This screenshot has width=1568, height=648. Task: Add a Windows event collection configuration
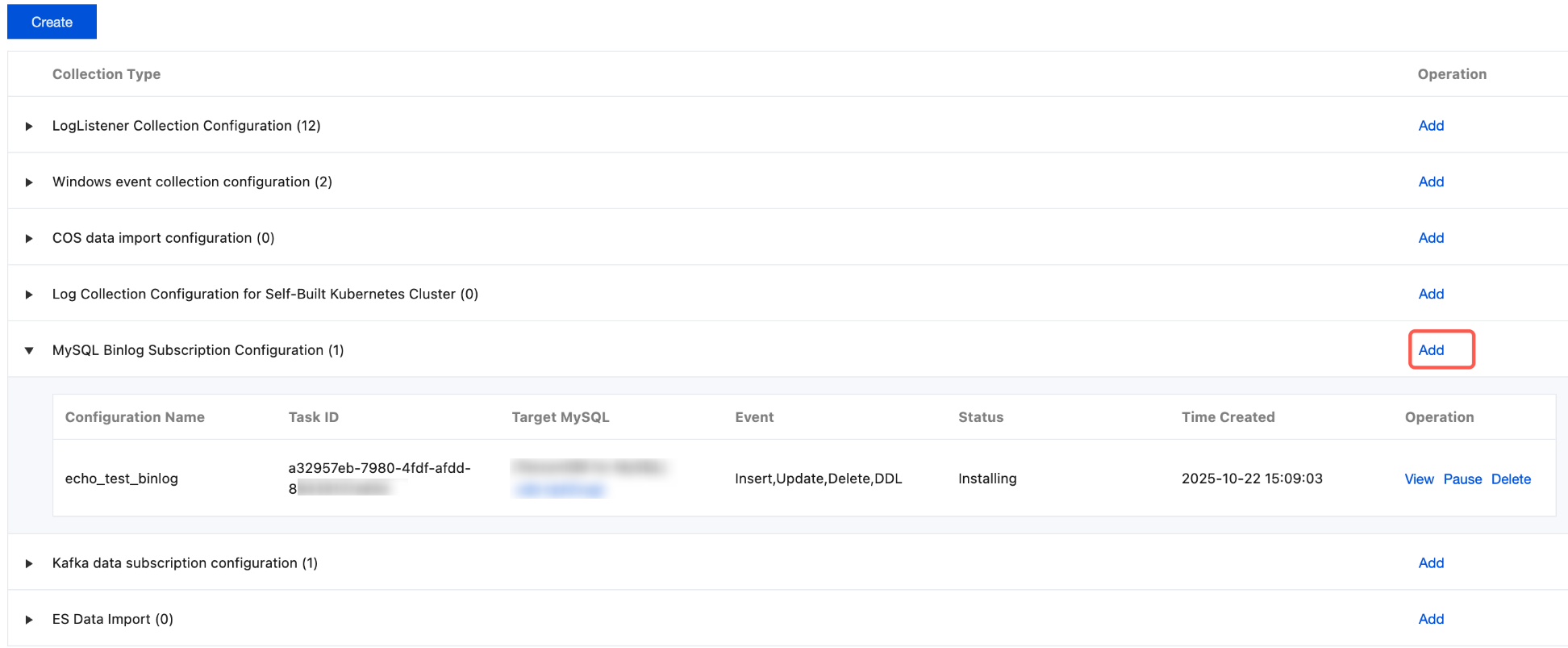click(1431, 182)
